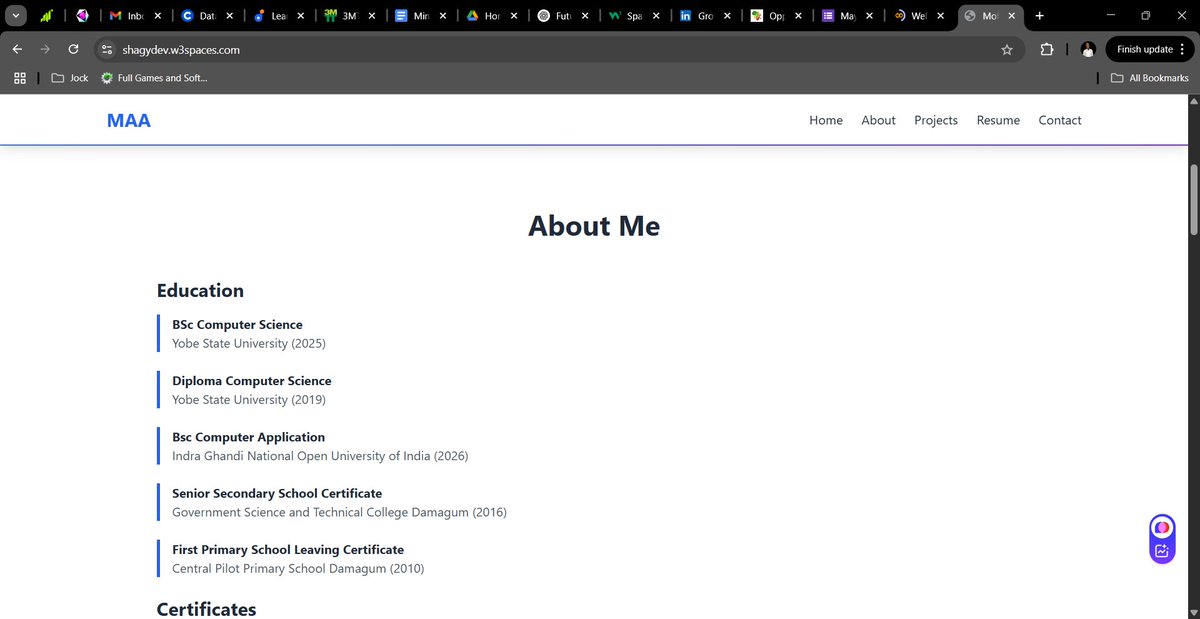The image size is (1200, 619).
Task: Open Full Games and Soft bookmark
Action: pos(154,78)
